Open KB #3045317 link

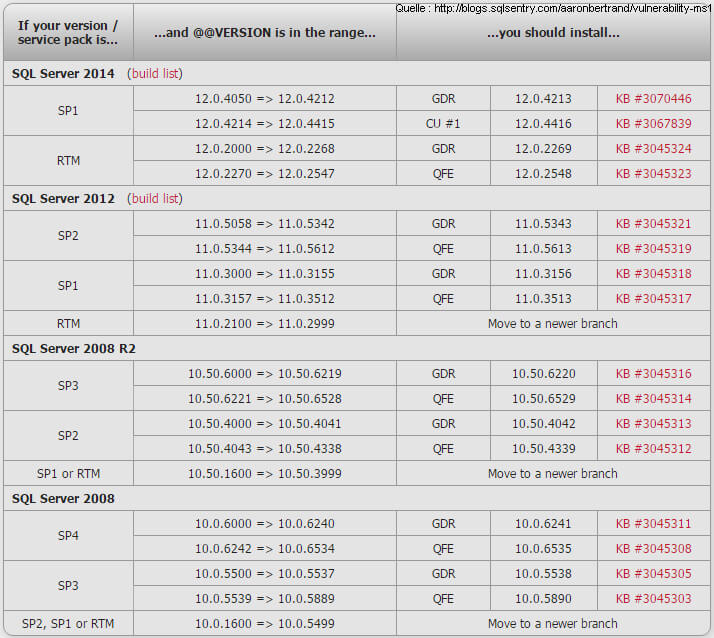coord(653,299)
